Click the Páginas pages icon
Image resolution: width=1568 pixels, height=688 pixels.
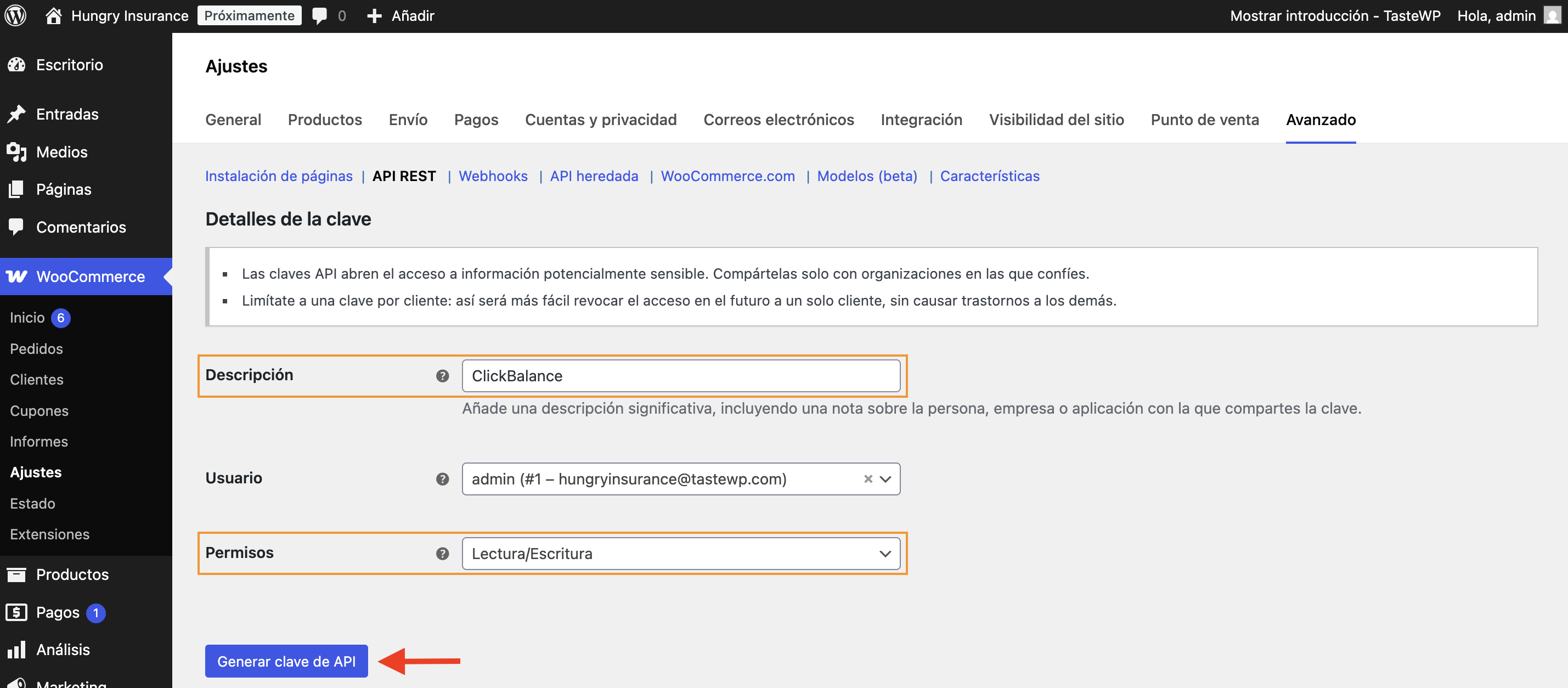coord(16,189)
